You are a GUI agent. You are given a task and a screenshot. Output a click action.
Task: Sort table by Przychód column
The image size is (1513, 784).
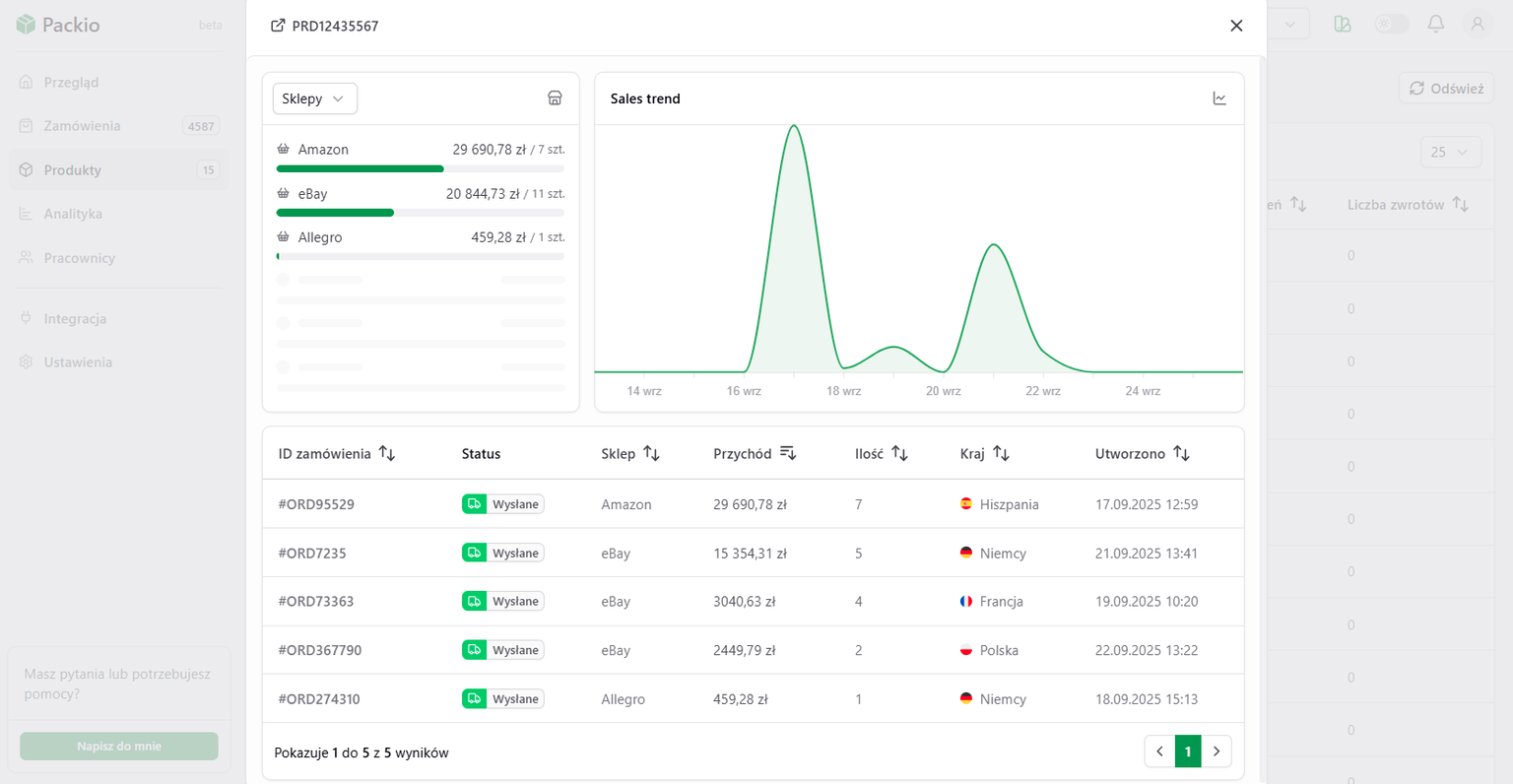point(787,453)
